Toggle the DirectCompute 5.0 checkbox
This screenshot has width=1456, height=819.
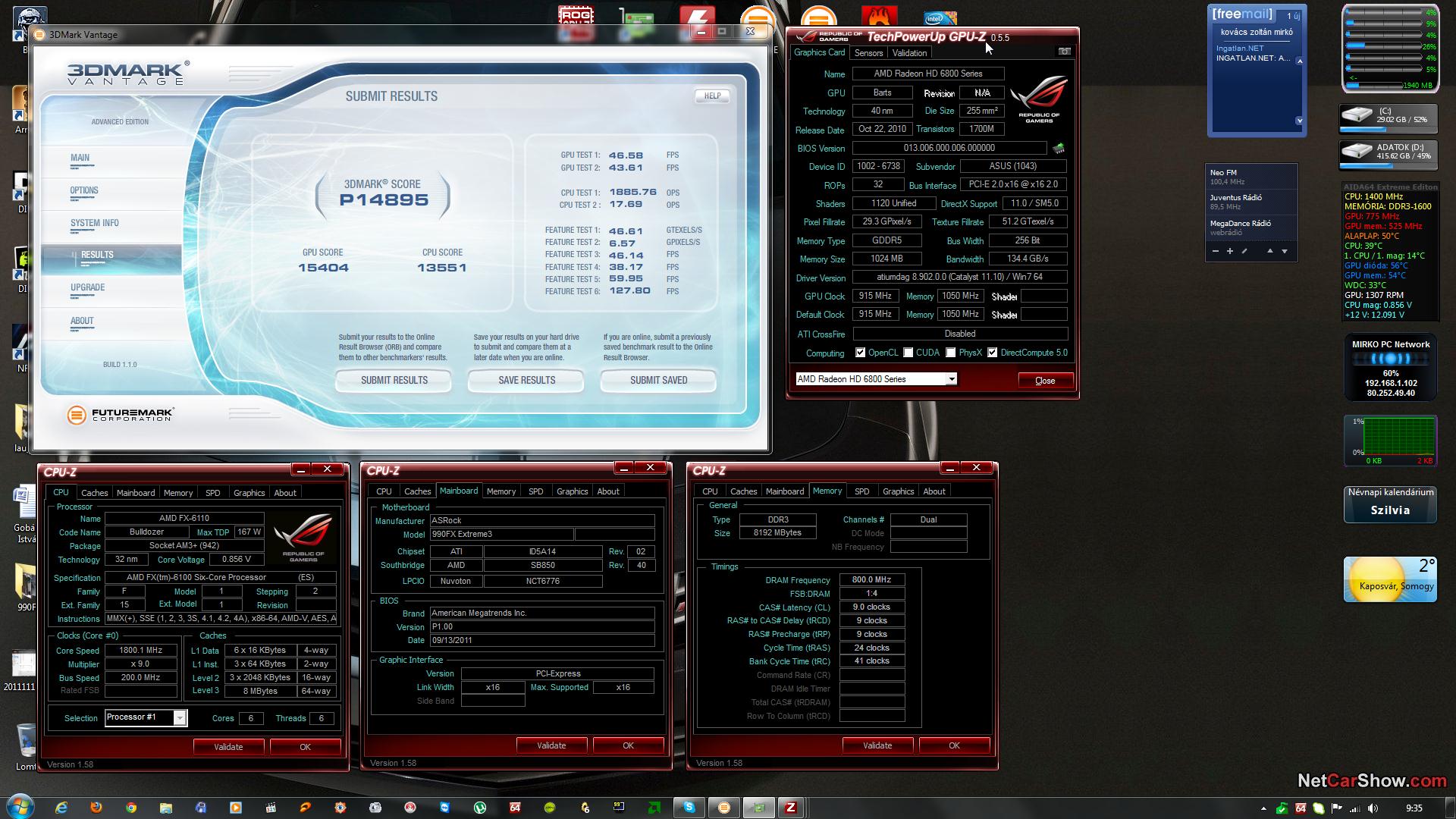point(992,353)
